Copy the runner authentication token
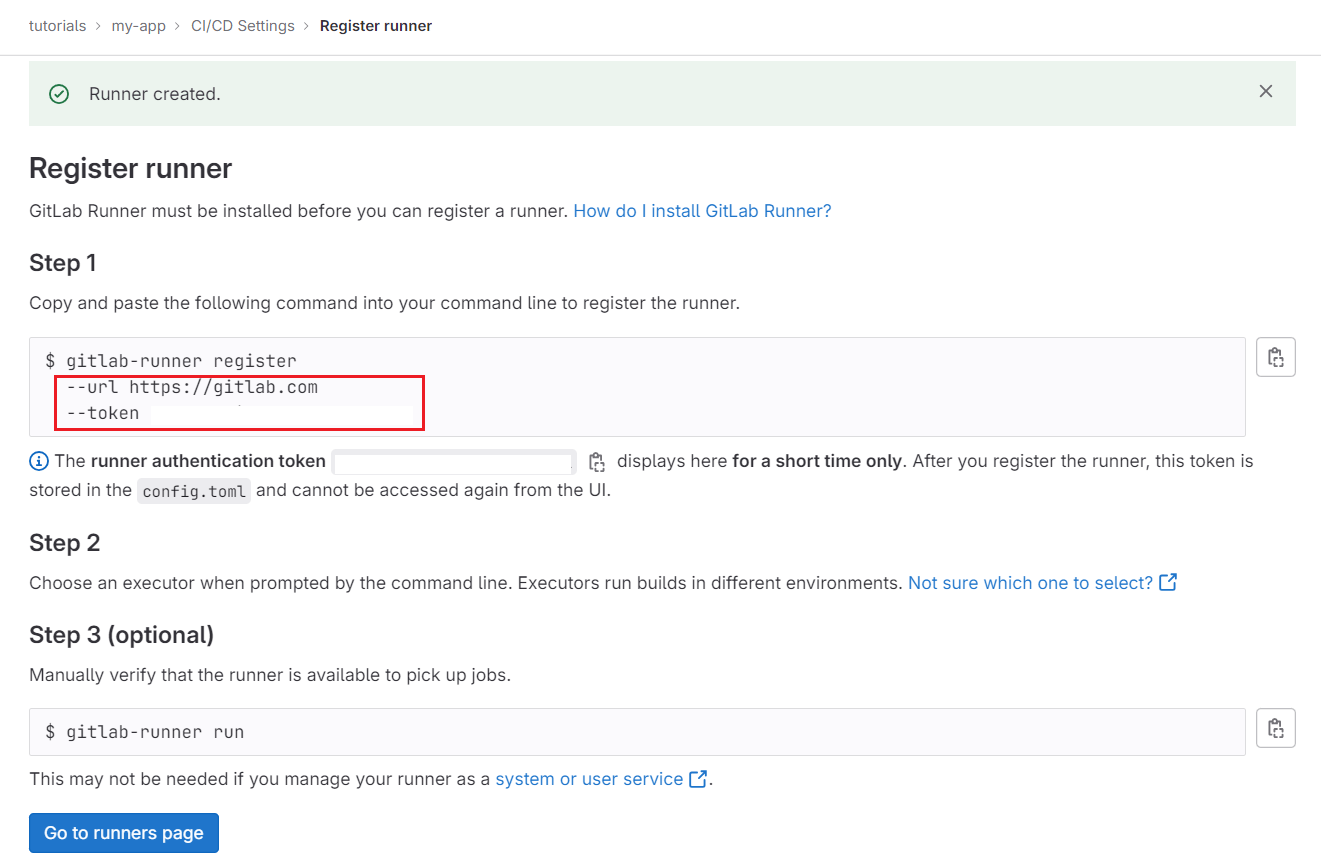Screen dimensions: 1321x858 (597, 462)
